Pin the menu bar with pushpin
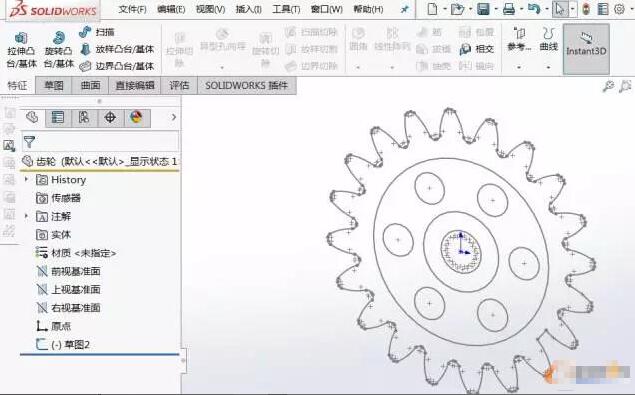This screenshot has width=635, height=395. pos(404,9)
